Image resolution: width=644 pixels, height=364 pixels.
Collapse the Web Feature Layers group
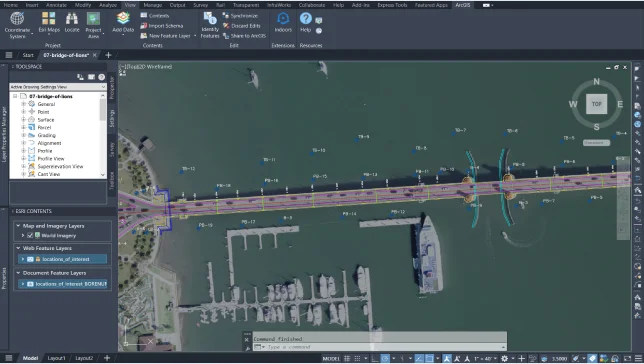[x=18, y=248]
